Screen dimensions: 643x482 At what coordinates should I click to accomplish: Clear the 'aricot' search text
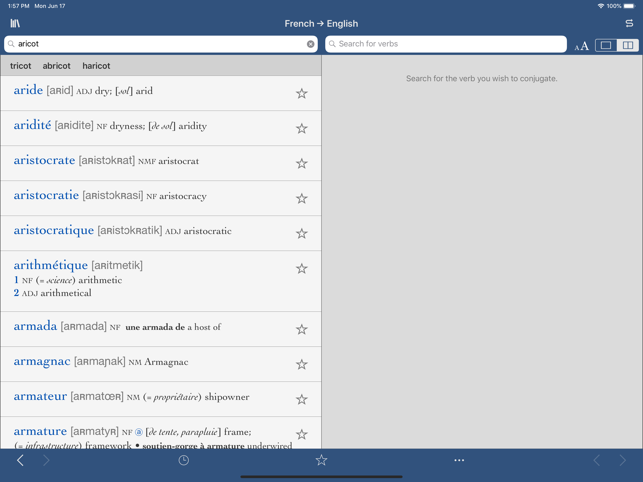[310, 44]
